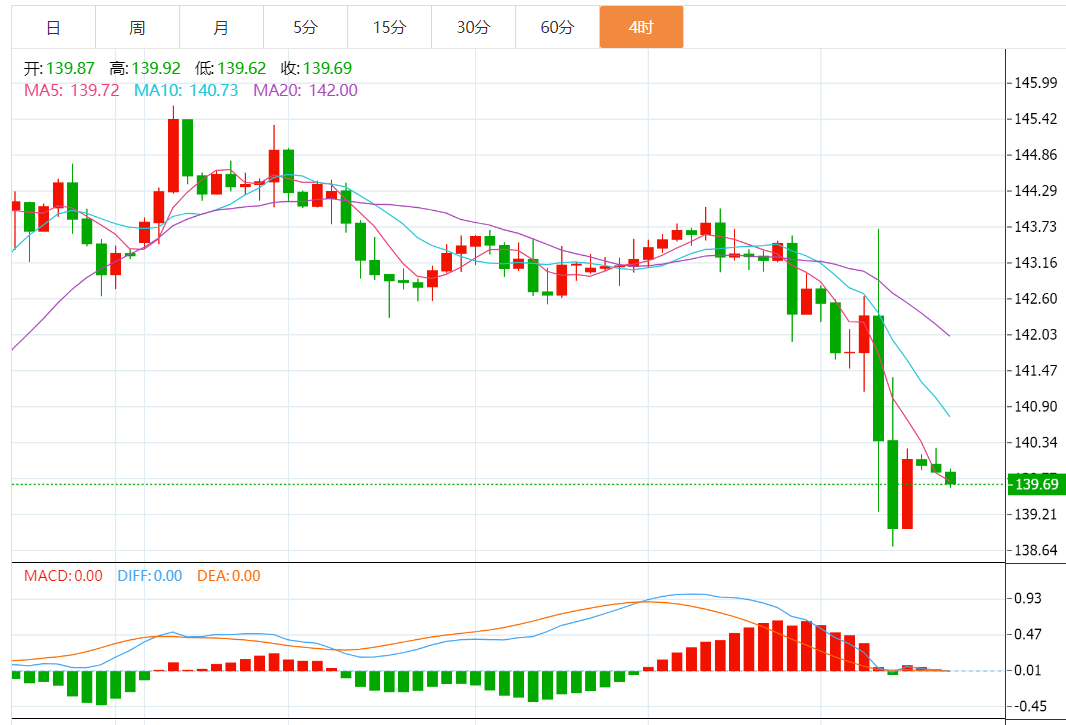
Task: Click the last green candlestick on the chart
Action: pos(950,478)
